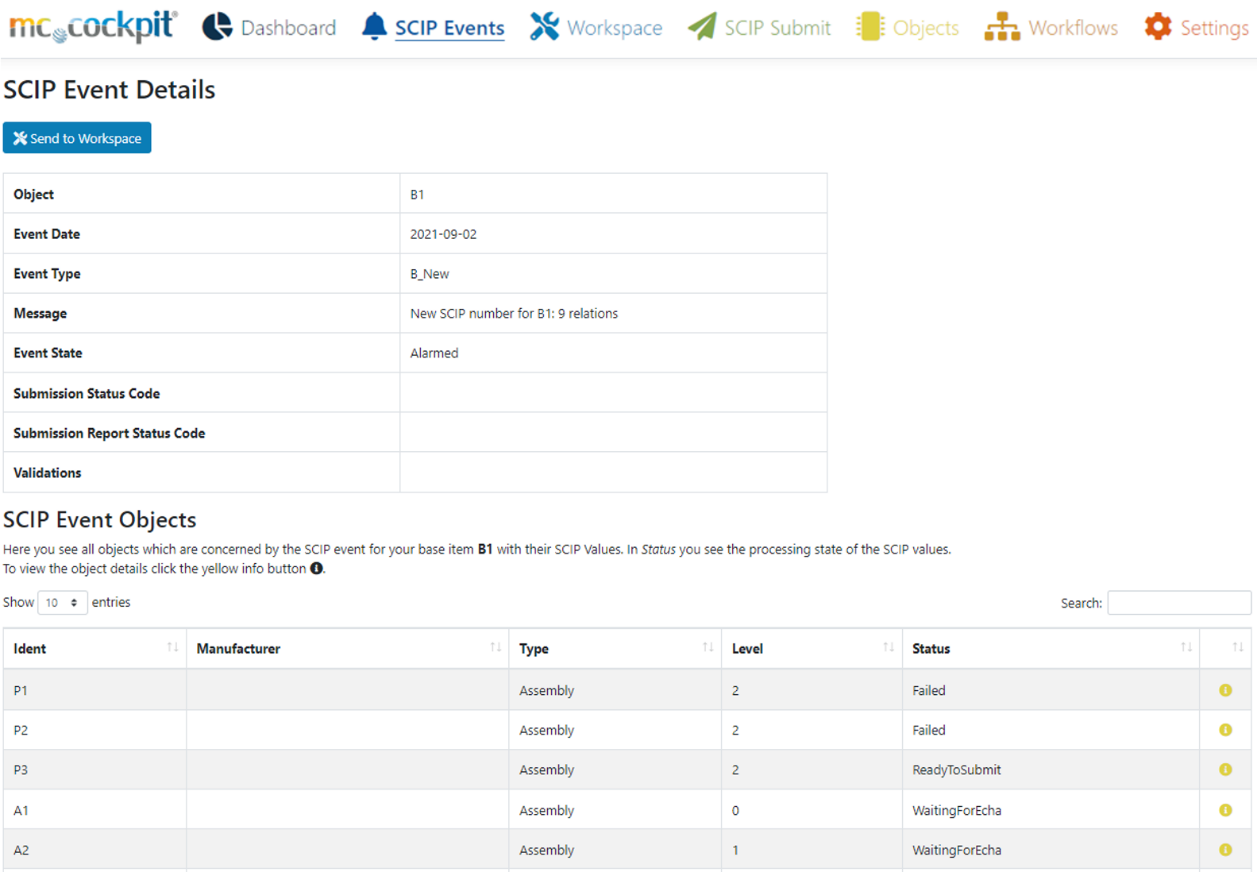Sort table by Ident column
The width and height of the screenshot is (1257, 872).
(x=95, y=648)
